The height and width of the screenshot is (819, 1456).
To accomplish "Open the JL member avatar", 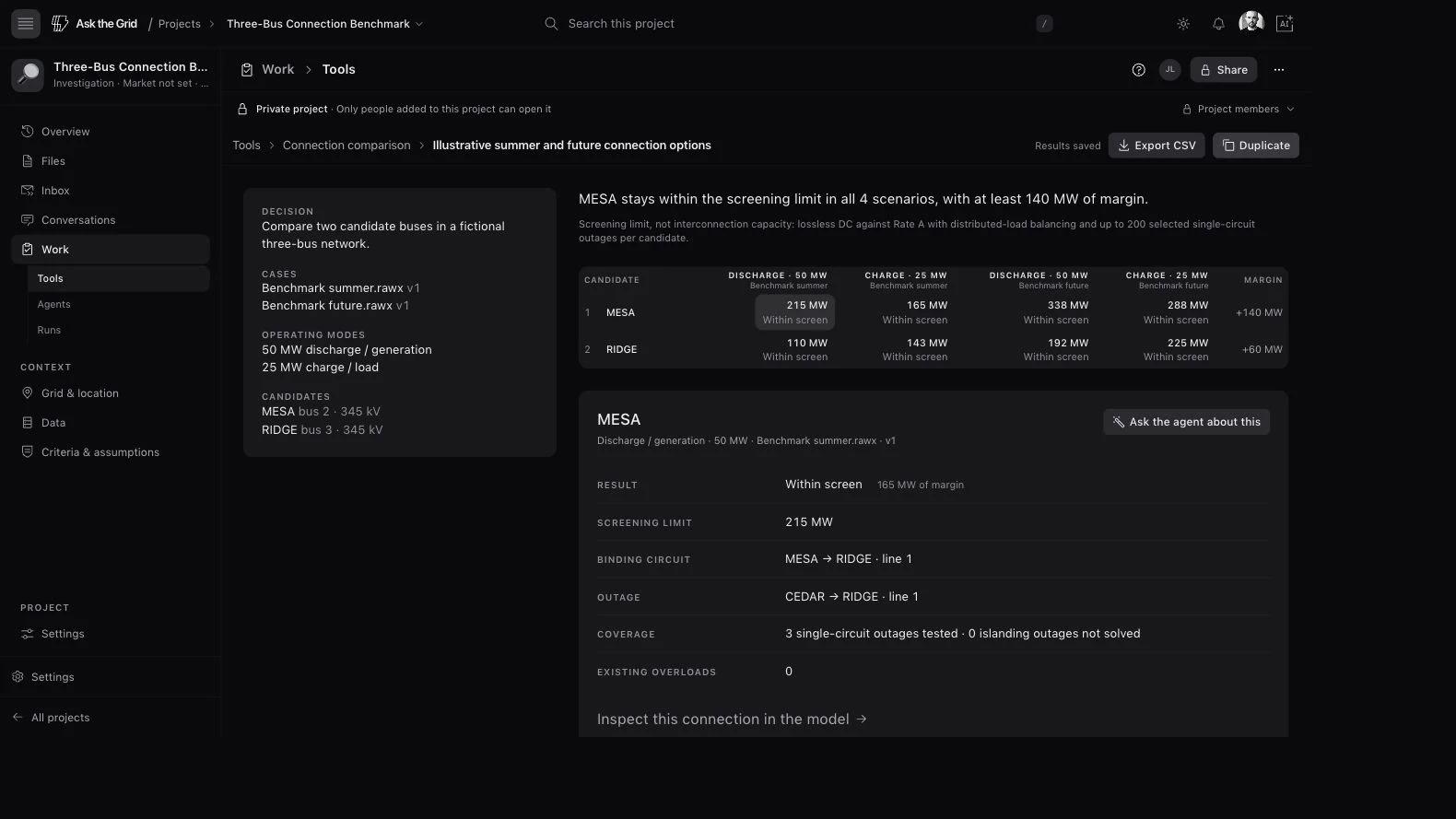I will [x=1169, y=70].
